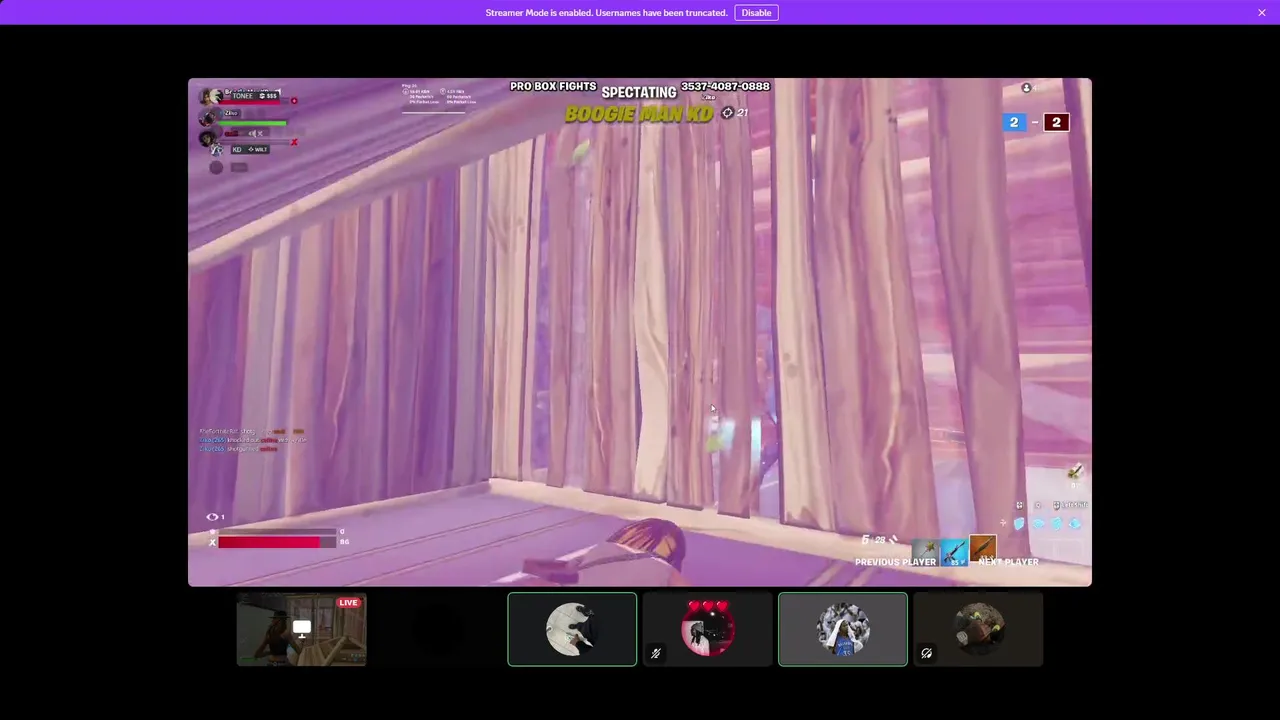Click the material resource icon above build bar
1280x720 pixels.
1074,471
